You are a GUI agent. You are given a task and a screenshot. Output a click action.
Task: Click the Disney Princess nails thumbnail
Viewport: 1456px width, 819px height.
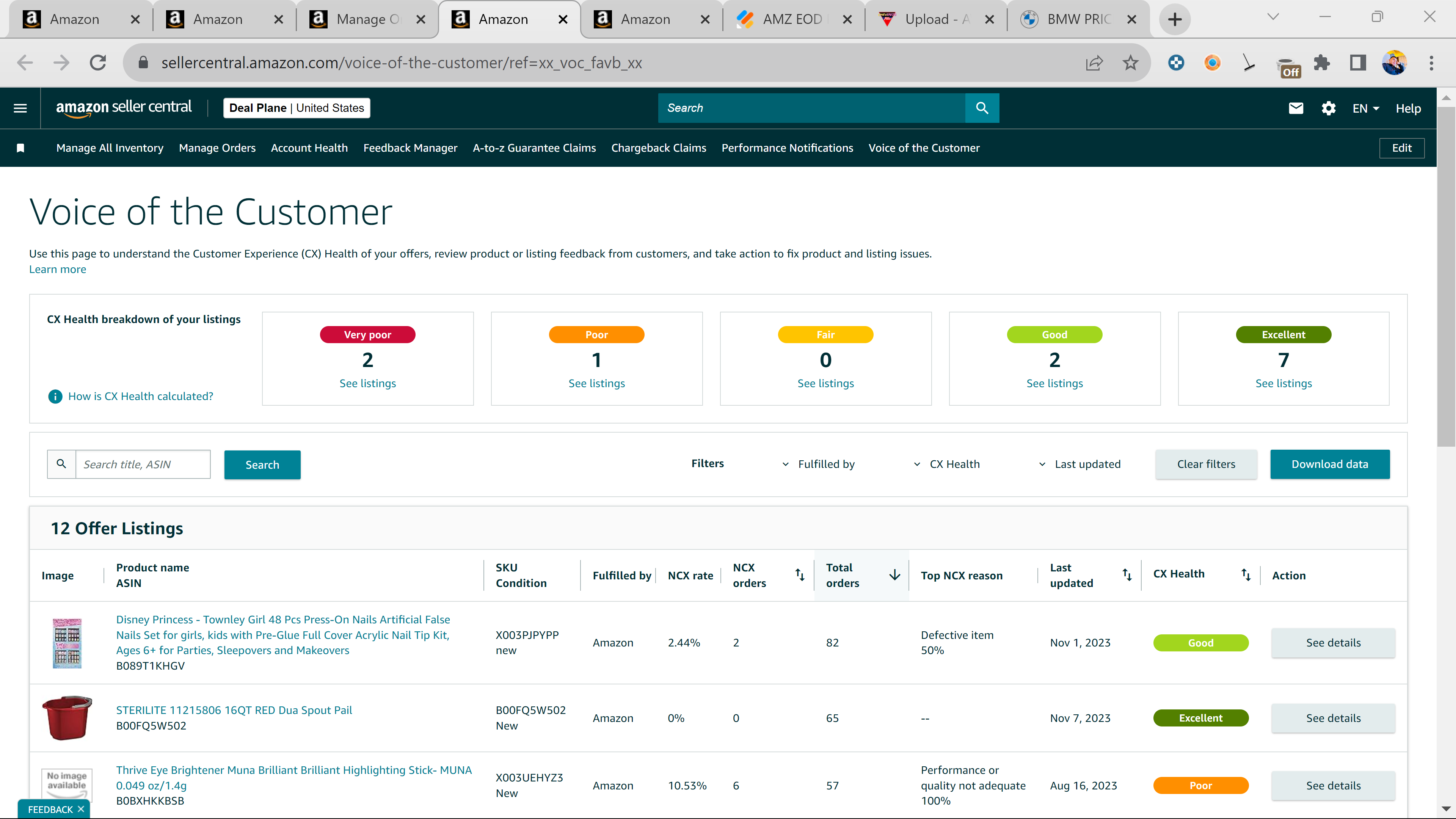coord(67,643)
